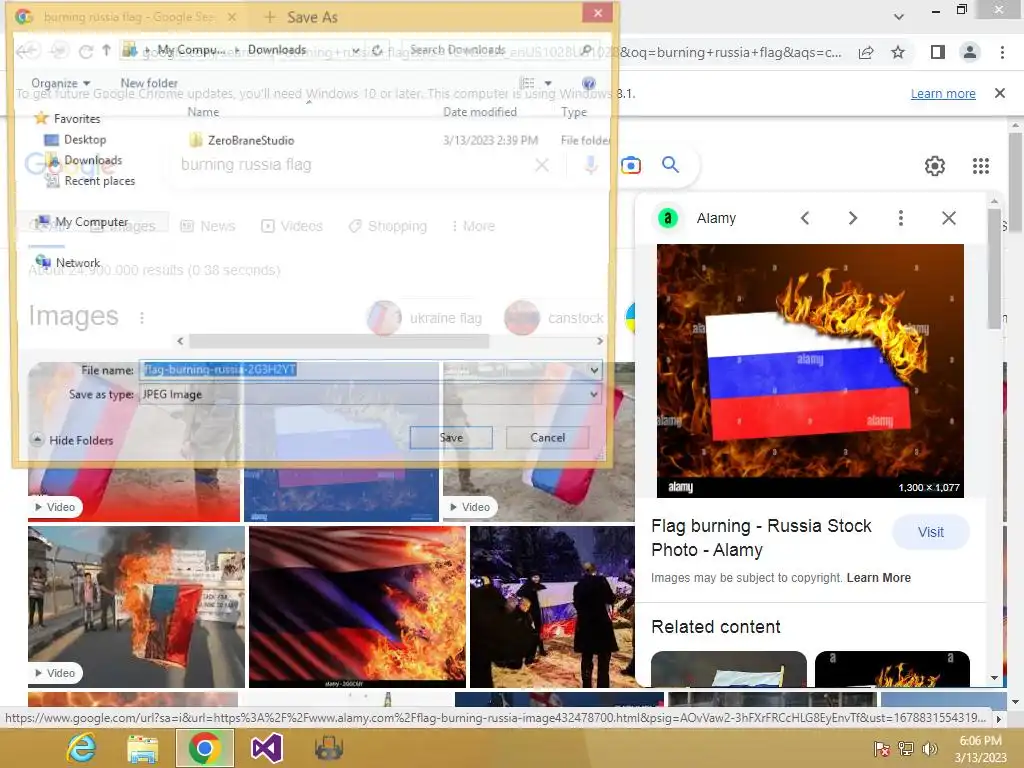This screenshot has height=768, width=1024.
Task: Select Network in the navigation tree
Action: point(68,262)
